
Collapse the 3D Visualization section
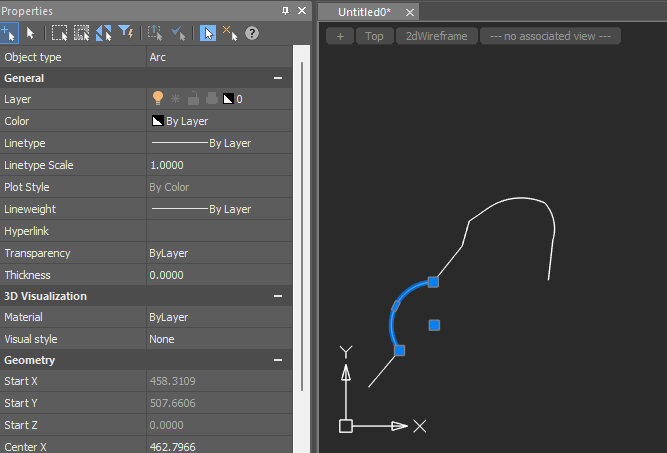[278, 297]
